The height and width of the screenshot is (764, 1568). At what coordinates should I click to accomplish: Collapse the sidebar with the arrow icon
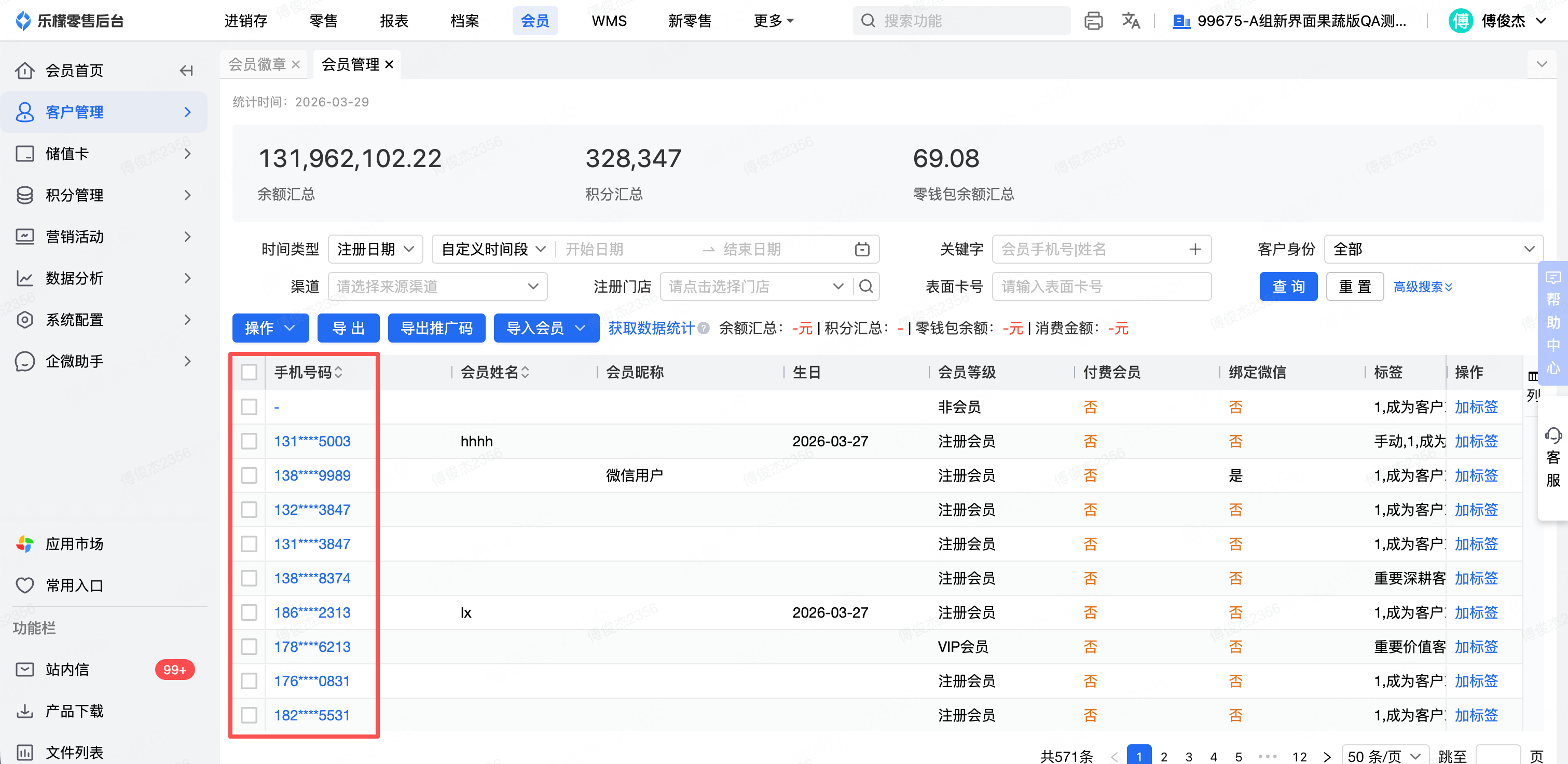[x=186, y=71]
